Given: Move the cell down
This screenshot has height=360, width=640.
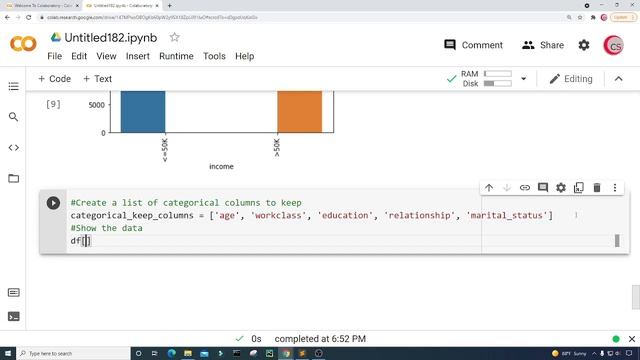Looking at the screenshot, I should click(x=507, y=188).
